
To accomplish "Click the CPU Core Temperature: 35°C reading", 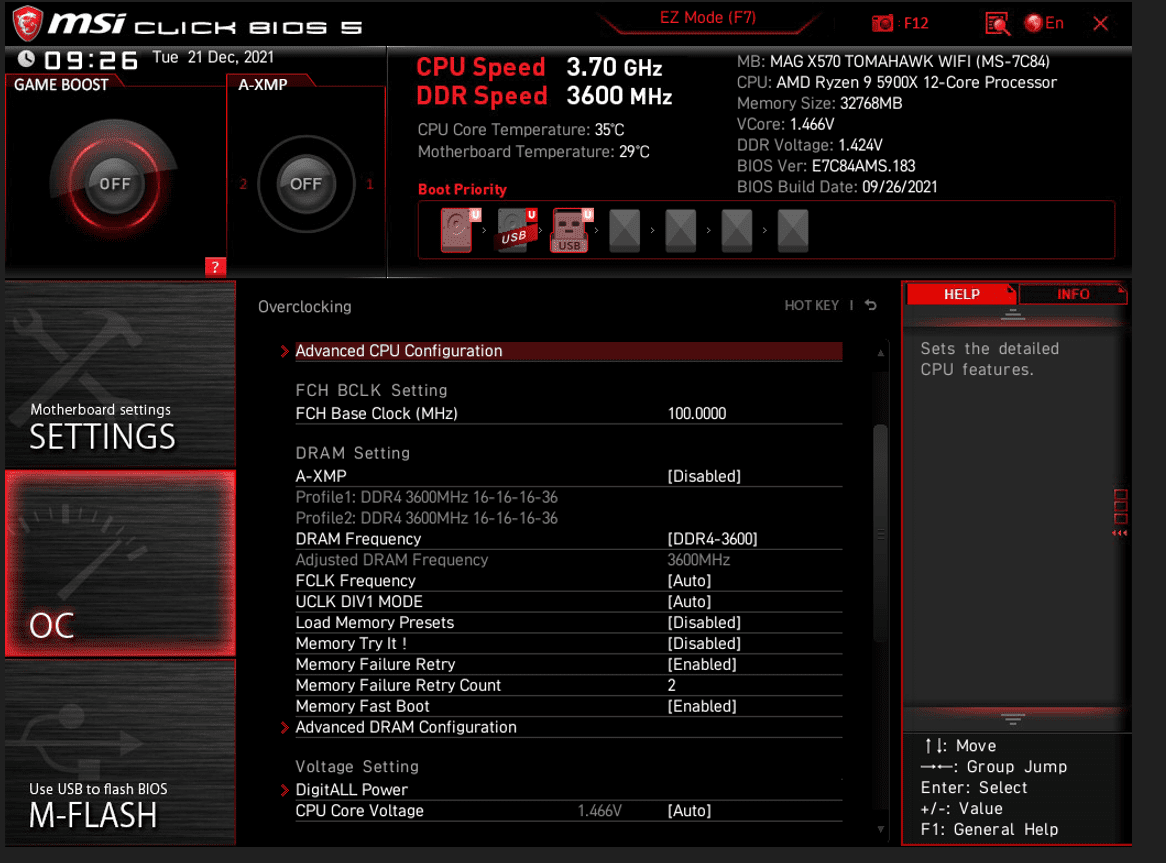I will 521,129.
